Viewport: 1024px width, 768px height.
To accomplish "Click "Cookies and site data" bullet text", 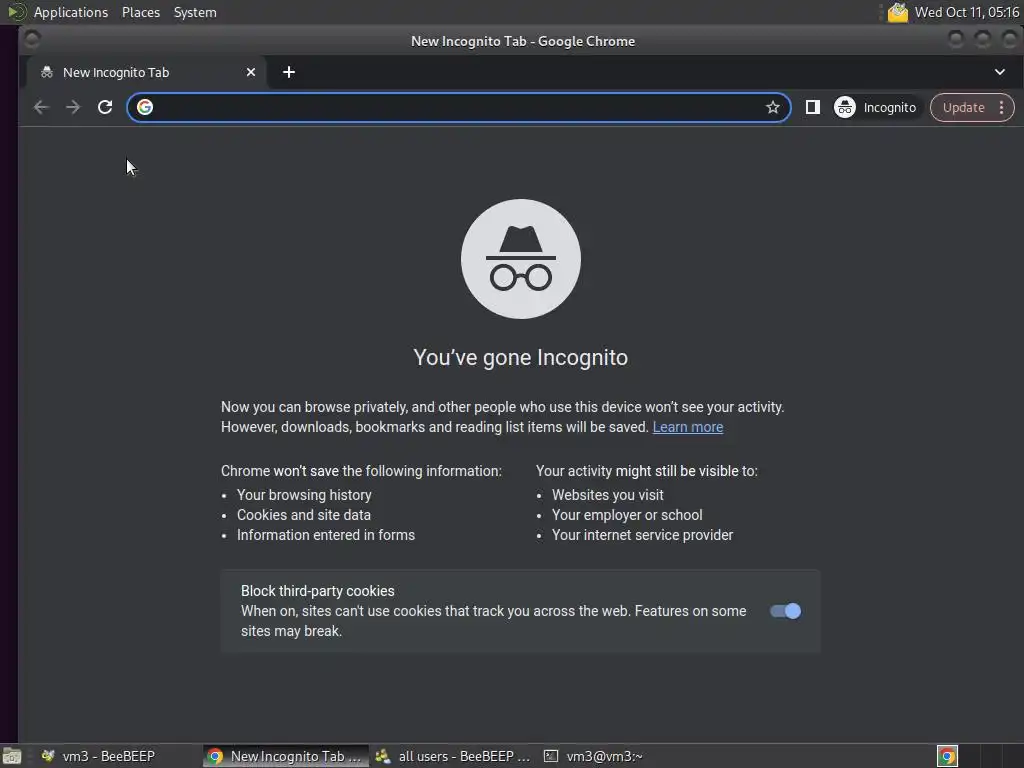I will 304,515.
